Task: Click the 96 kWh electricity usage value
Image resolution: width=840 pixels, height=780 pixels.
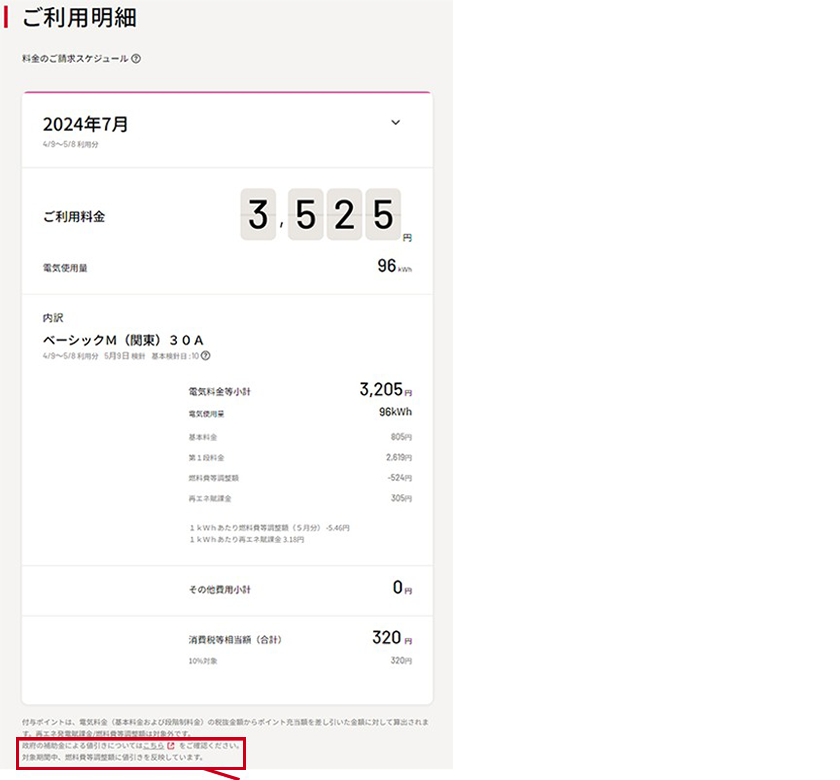Action: pyautogui.click(x=395, y=266)
